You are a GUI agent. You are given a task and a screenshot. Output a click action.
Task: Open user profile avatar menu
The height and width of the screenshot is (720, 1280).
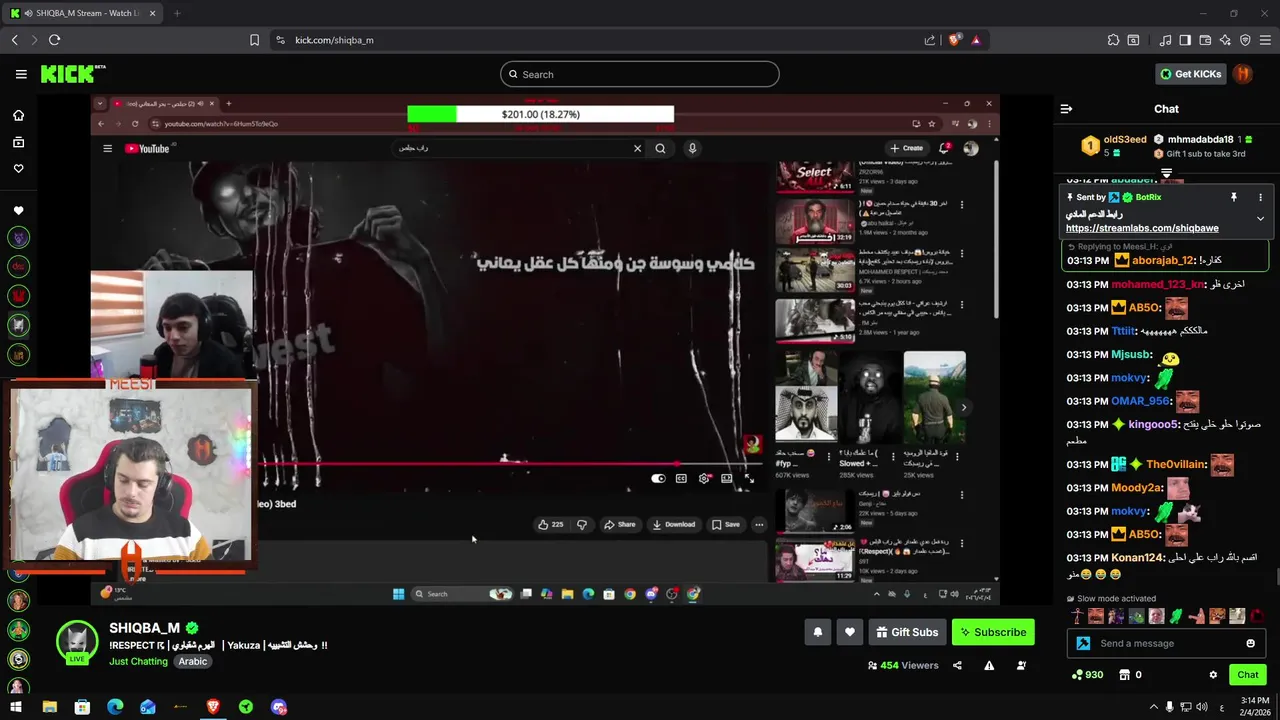tap(1243, 74)
